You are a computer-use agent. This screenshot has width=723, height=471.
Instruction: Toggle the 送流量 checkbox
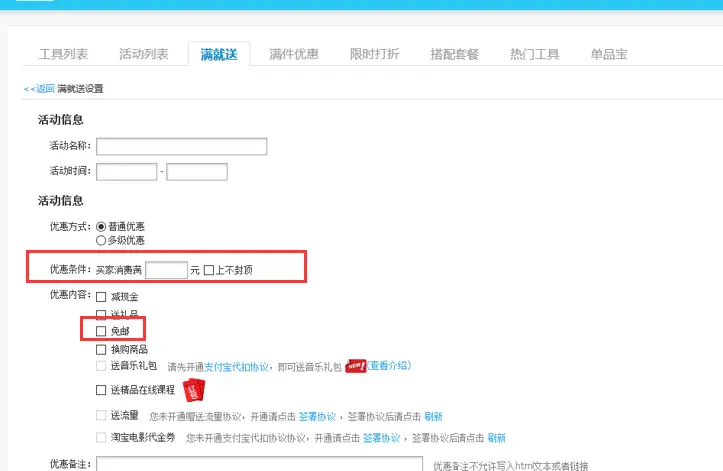pyautogui.click(x=101, y=415)
